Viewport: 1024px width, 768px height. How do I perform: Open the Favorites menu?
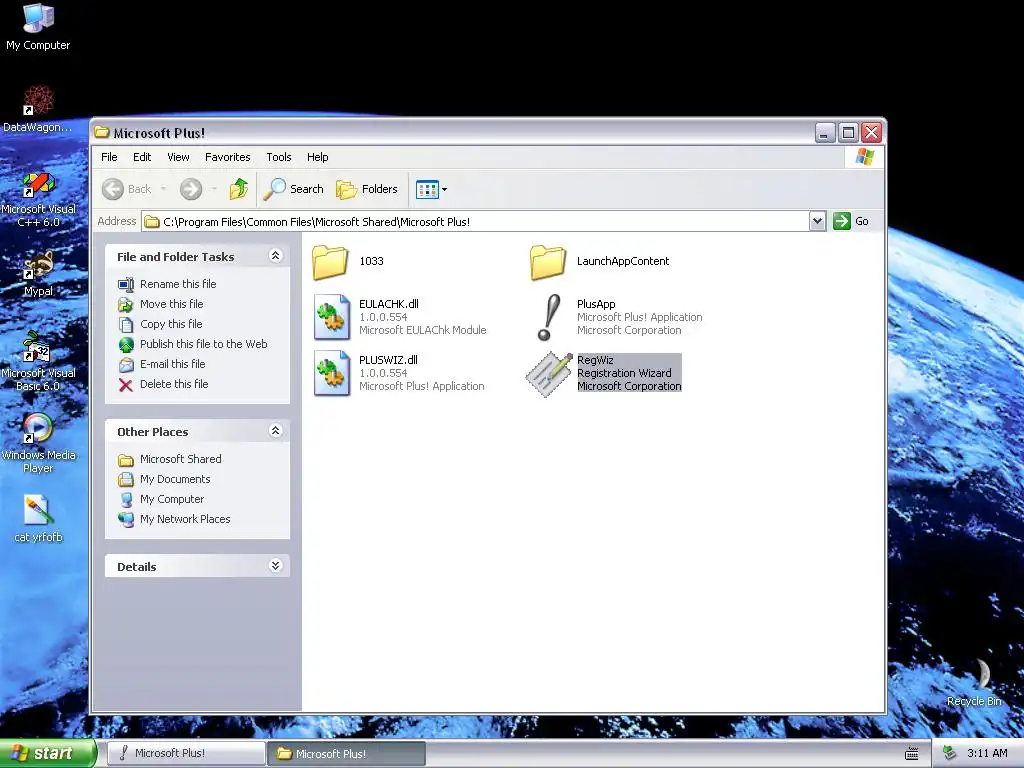[x=227, y=157]
